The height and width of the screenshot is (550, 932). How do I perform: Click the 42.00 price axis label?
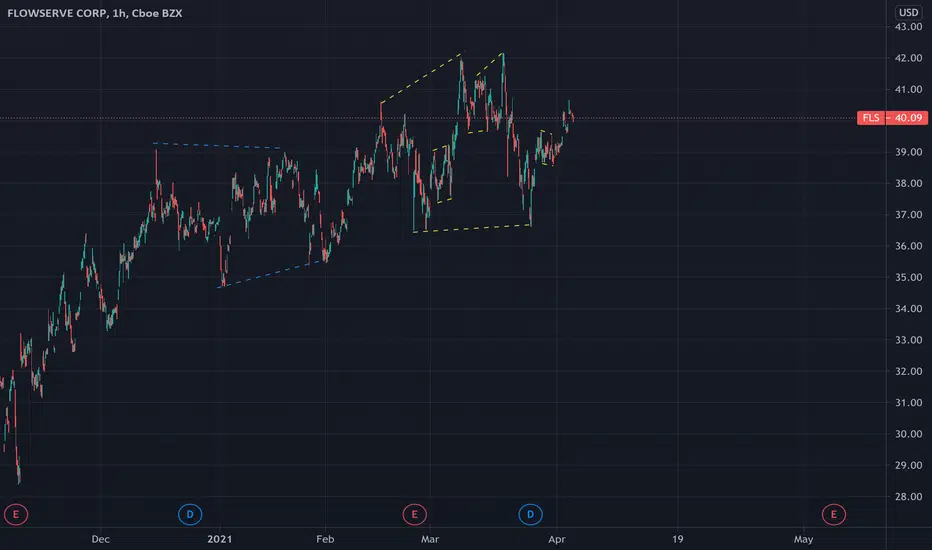[908, 58]
